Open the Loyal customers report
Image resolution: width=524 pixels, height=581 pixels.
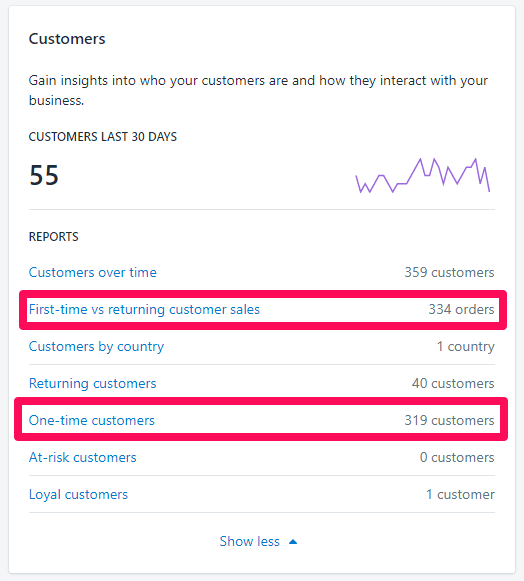(78, 495)
